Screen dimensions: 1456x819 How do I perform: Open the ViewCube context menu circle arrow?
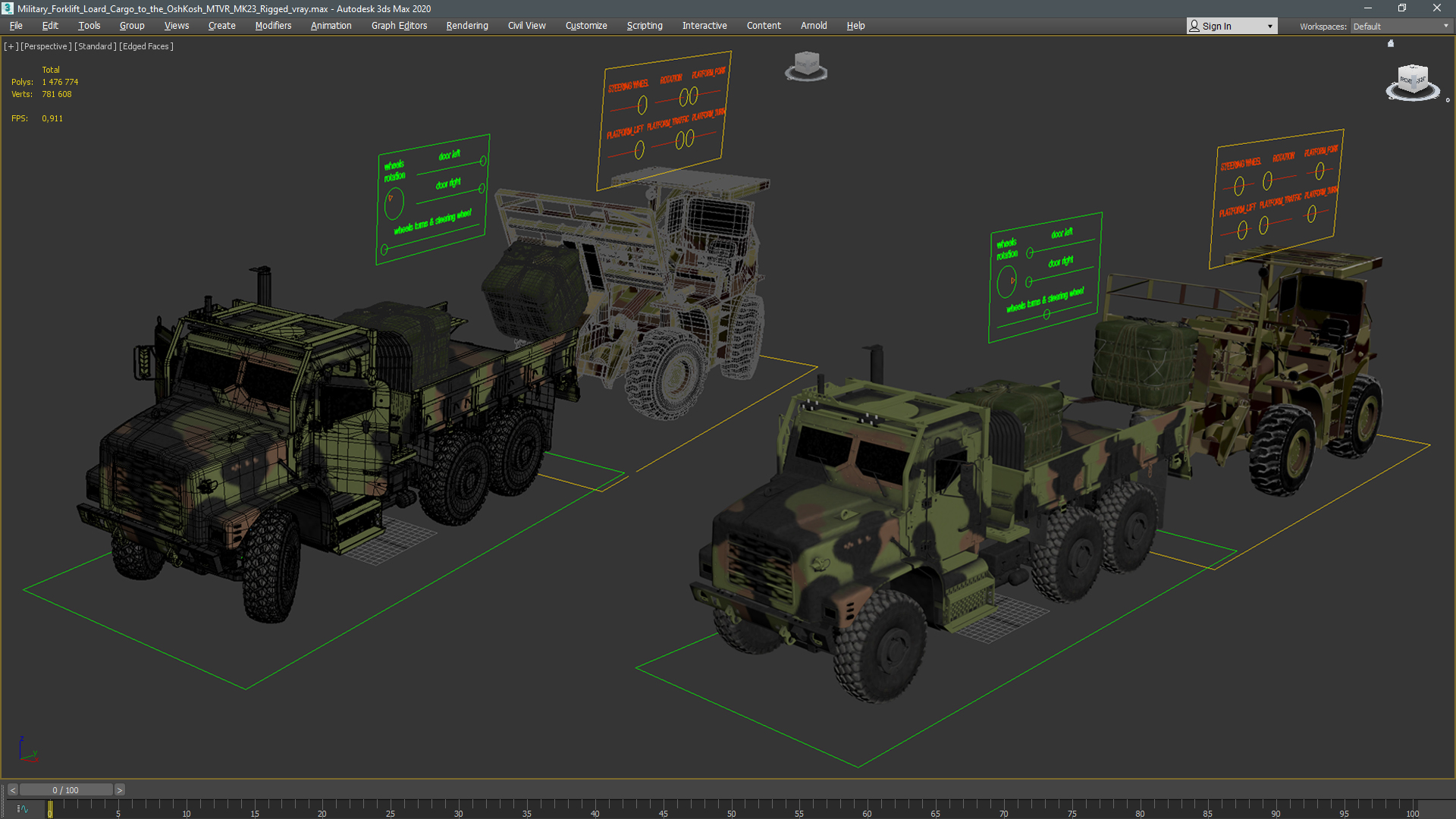(1448, 100)
